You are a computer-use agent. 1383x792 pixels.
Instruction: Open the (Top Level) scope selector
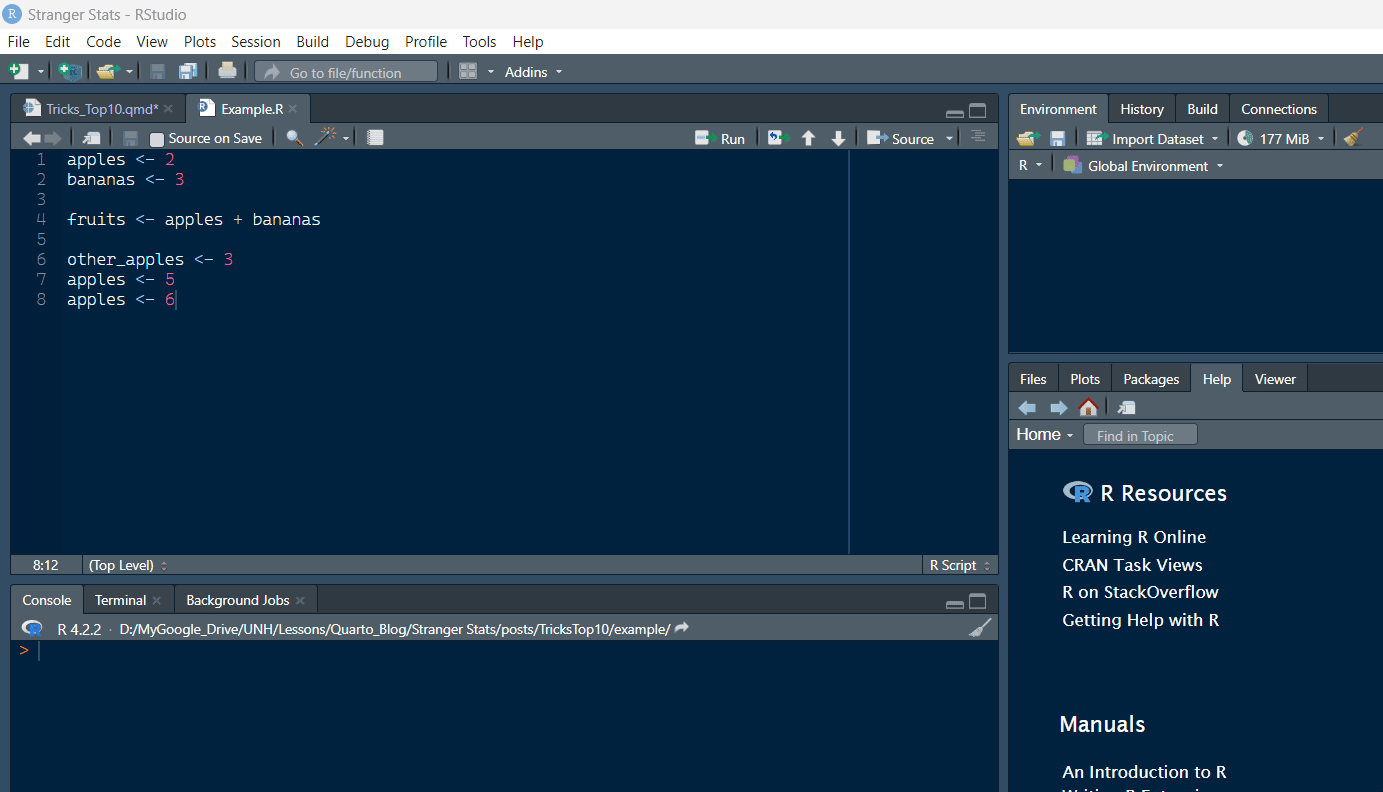click(128, 565)
